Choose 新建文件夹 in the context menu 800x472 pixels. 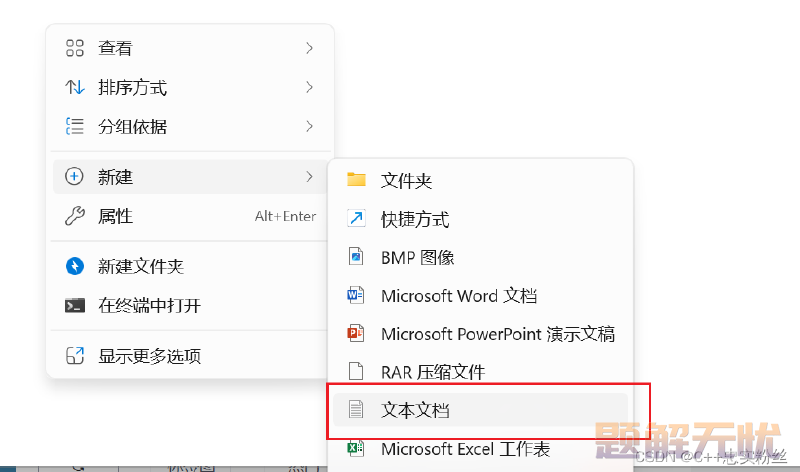tap(190, 266)
